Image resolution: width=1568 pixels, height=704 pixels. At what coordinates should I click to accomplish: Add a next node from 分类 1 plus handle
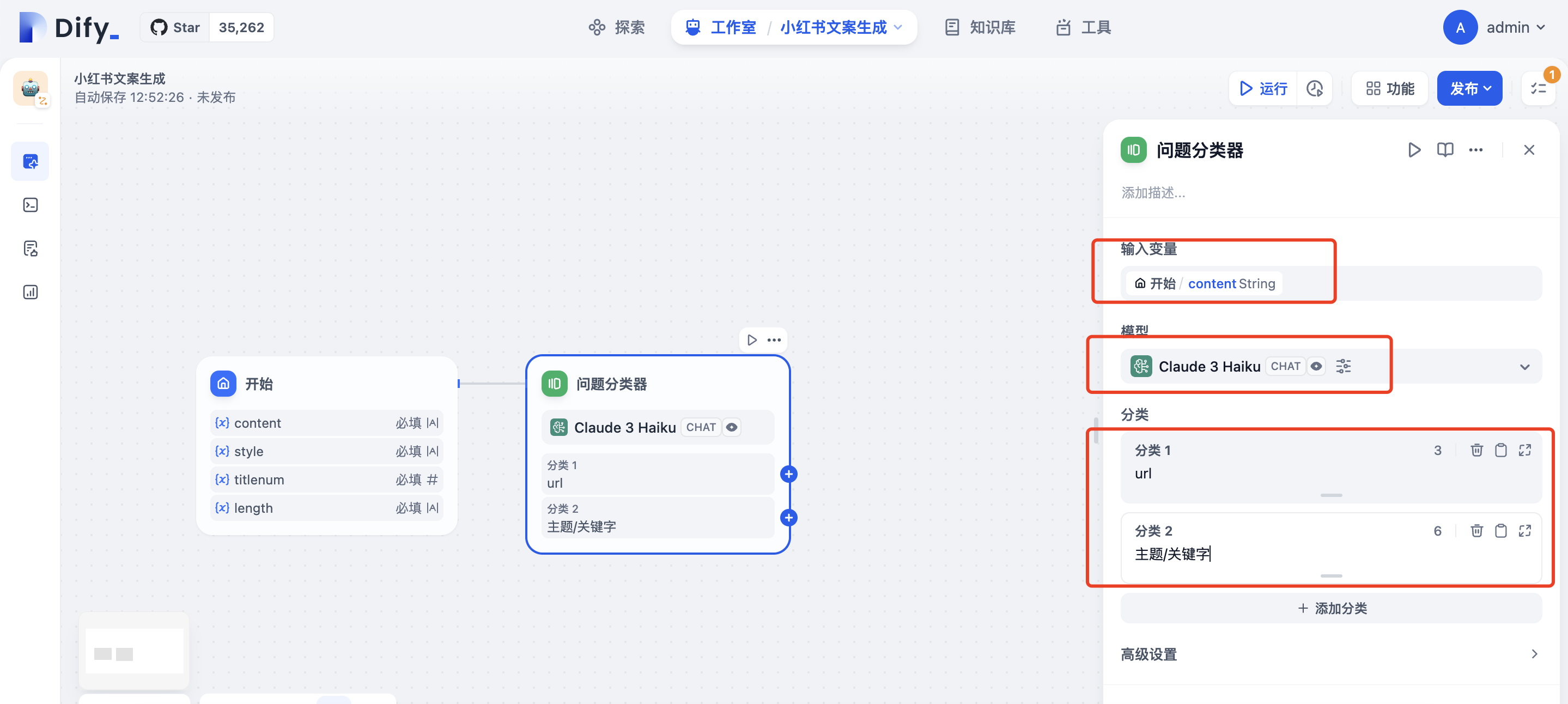[788, 474]
